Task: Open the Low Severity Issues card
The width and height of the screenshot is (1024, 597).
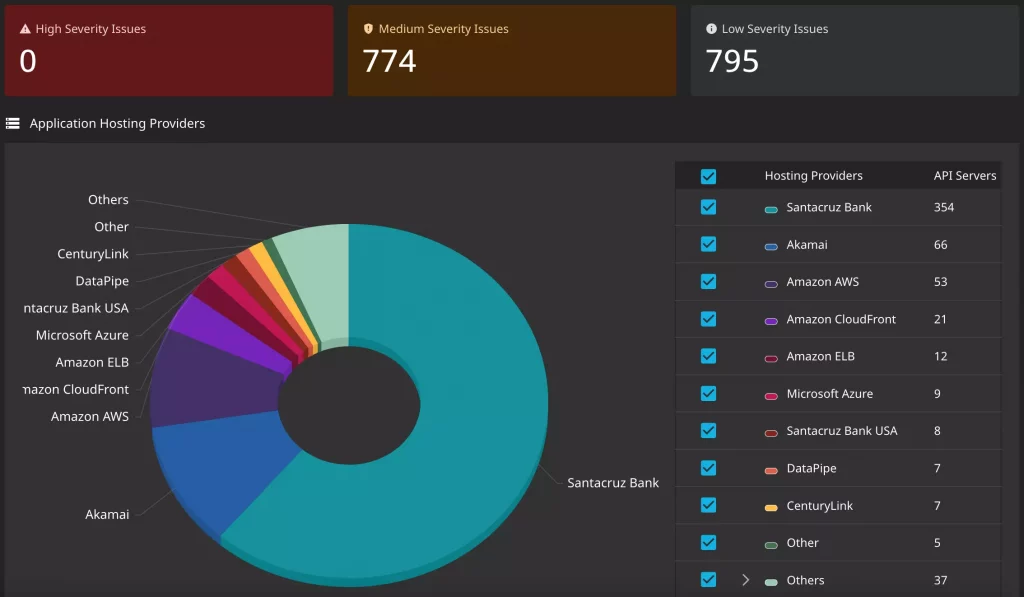Action: click(855, 51)
